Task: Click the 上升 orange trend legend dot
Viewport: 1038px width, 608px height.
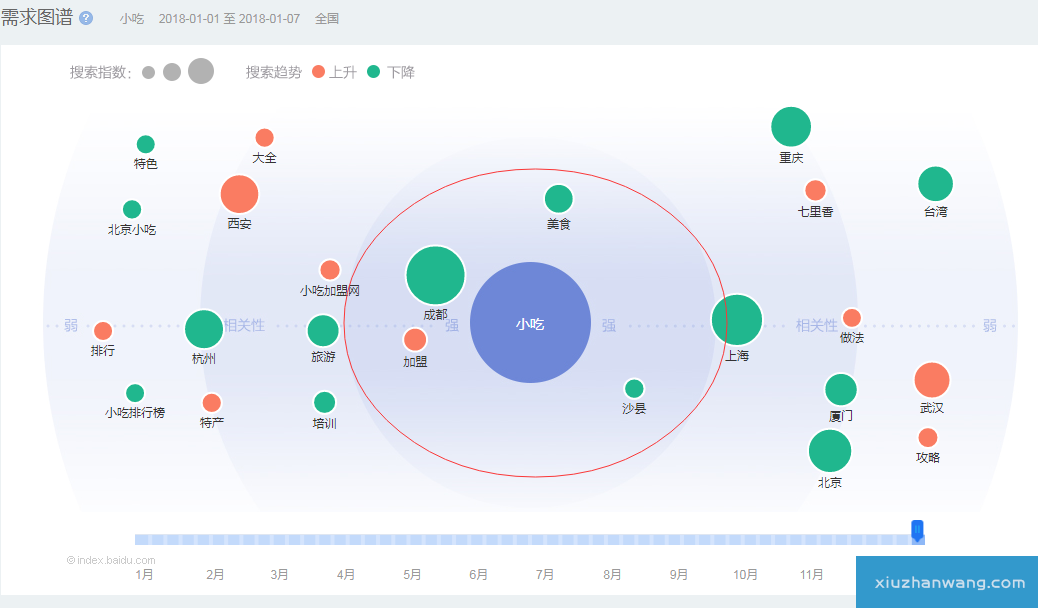Action: point(319,72)
